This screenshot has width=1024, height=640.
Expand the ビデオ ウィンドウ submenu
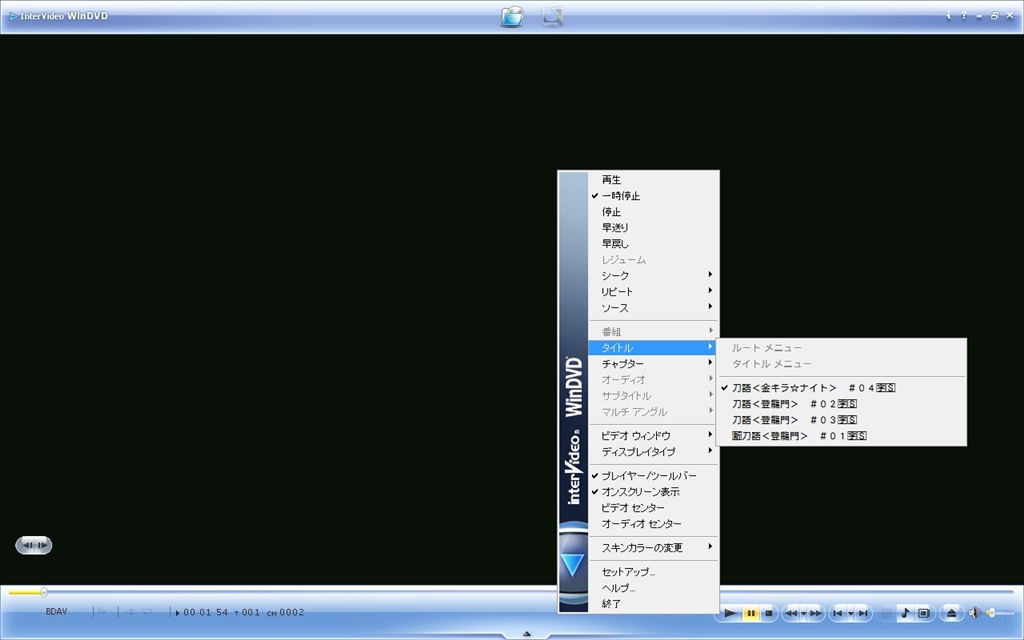click(653, 436)
